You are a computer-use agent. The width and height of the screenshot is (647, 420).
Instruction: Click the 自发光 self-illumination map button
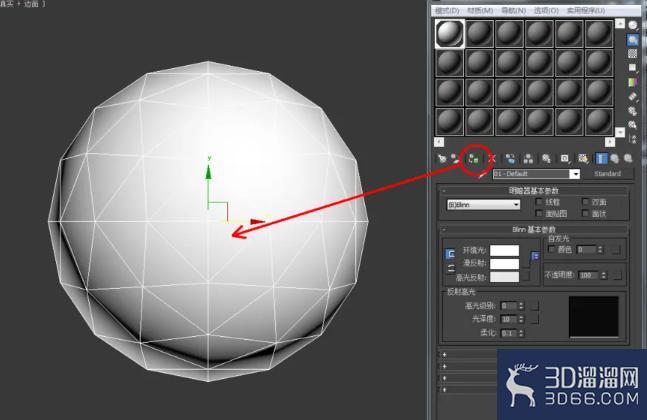tap(616, 250)
